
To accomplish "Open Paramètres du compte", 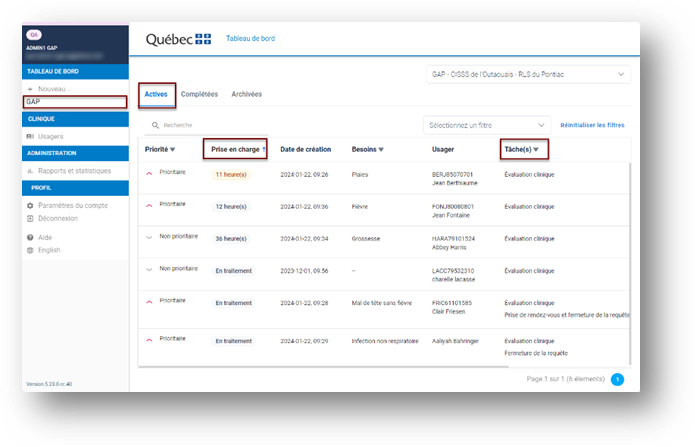I will [73, 206].
